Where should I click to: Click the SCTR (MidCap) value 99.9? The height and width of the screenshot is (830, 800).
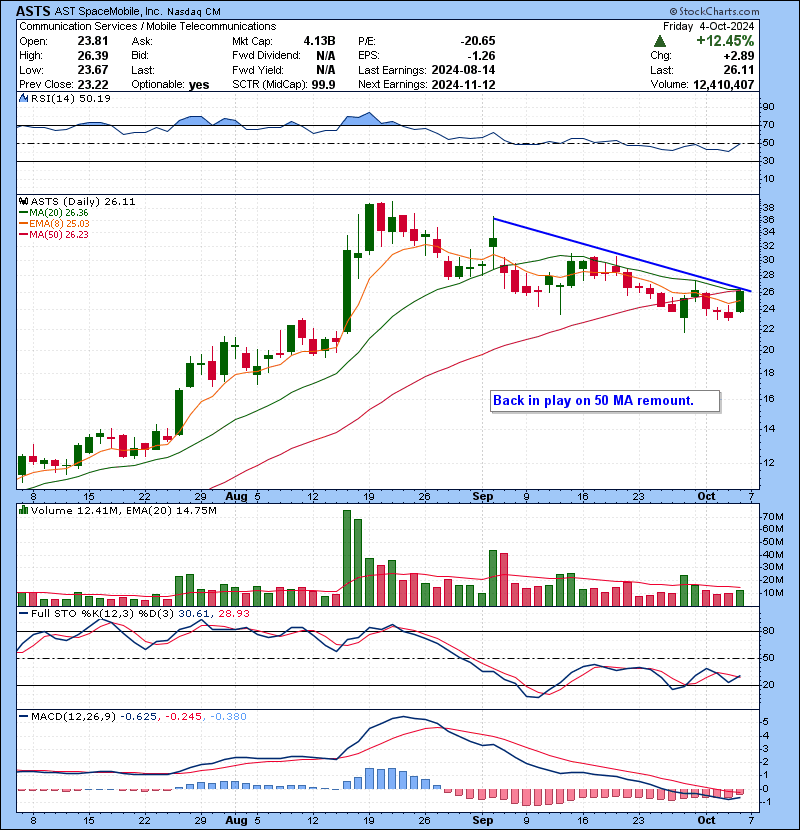coord(323,85)
